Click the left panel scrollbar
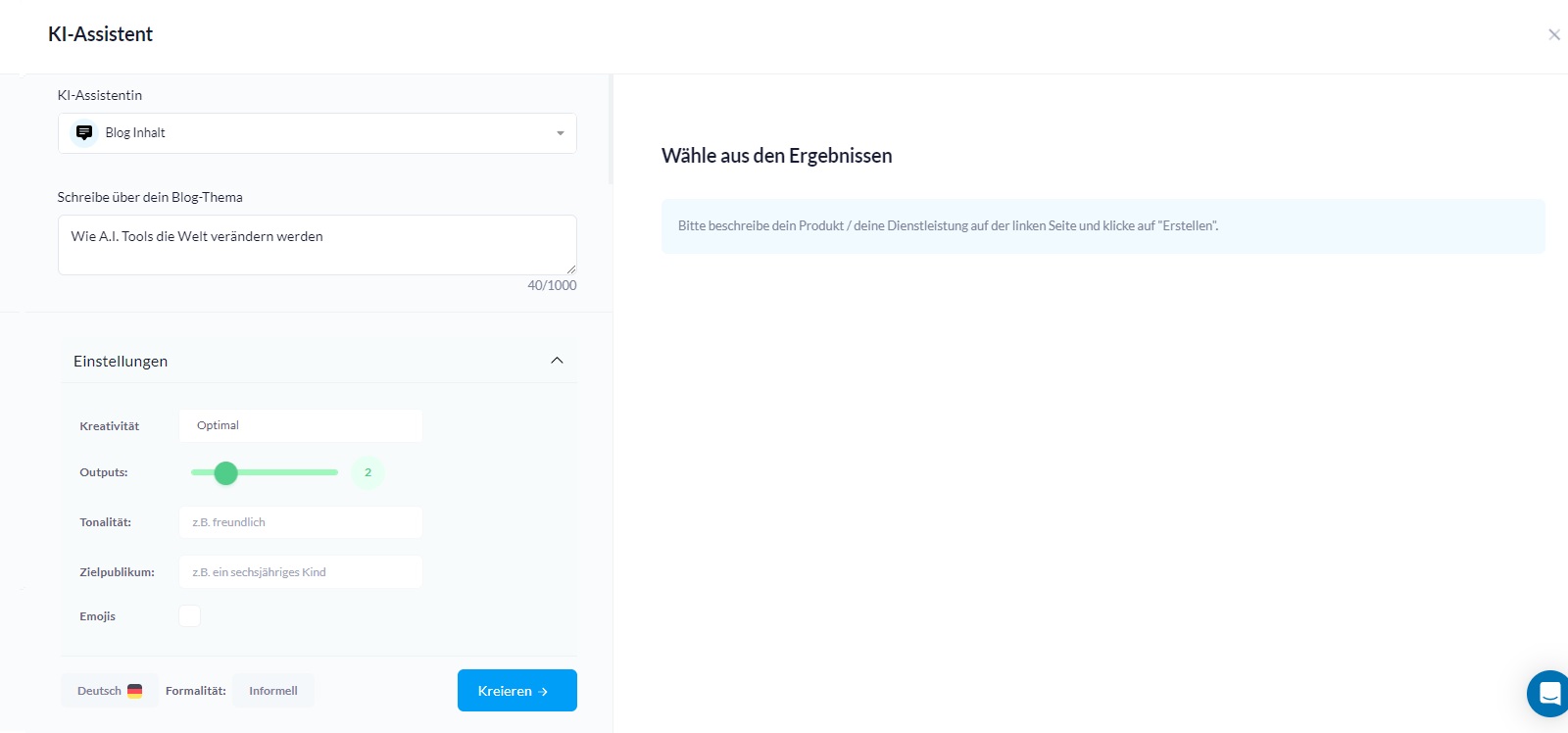Viewport: 1568px width, 733px height. click(x=611, y=129)
